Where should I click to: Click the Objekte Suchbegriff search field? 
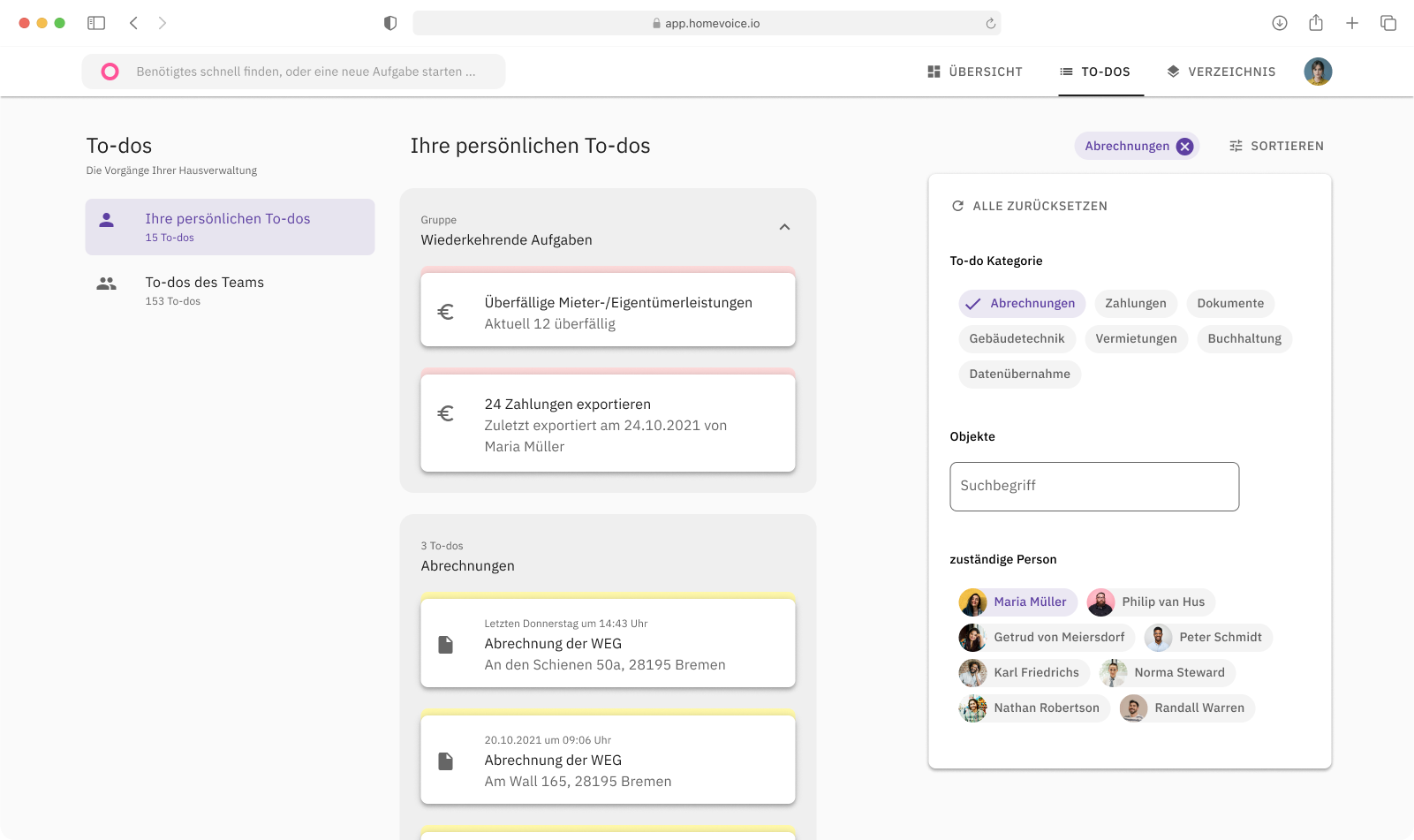(x=1094, y=487)
